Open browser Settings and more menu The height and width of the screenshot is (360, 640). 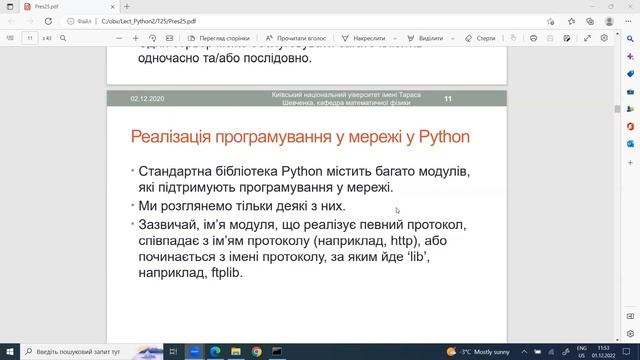coord(628,21)
